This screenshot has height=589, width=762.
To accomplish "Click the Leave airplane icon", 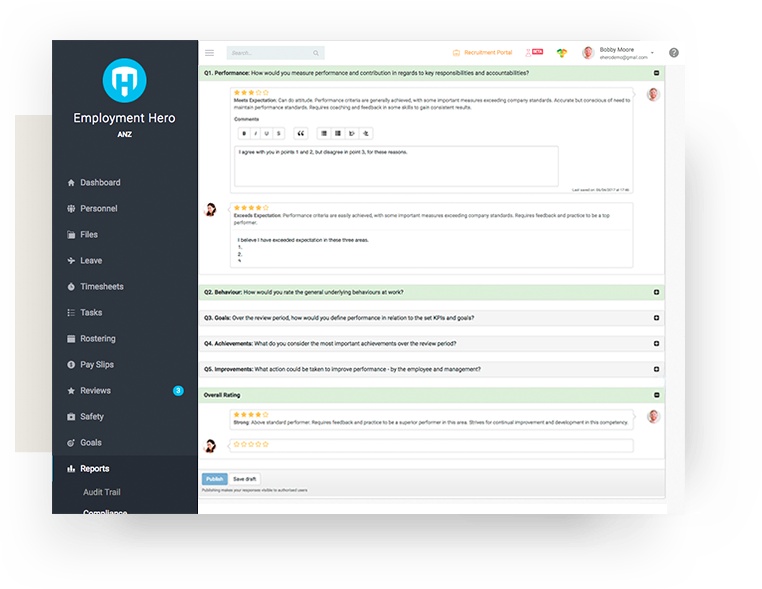I will pyautogui.click(x=71, y=260).
